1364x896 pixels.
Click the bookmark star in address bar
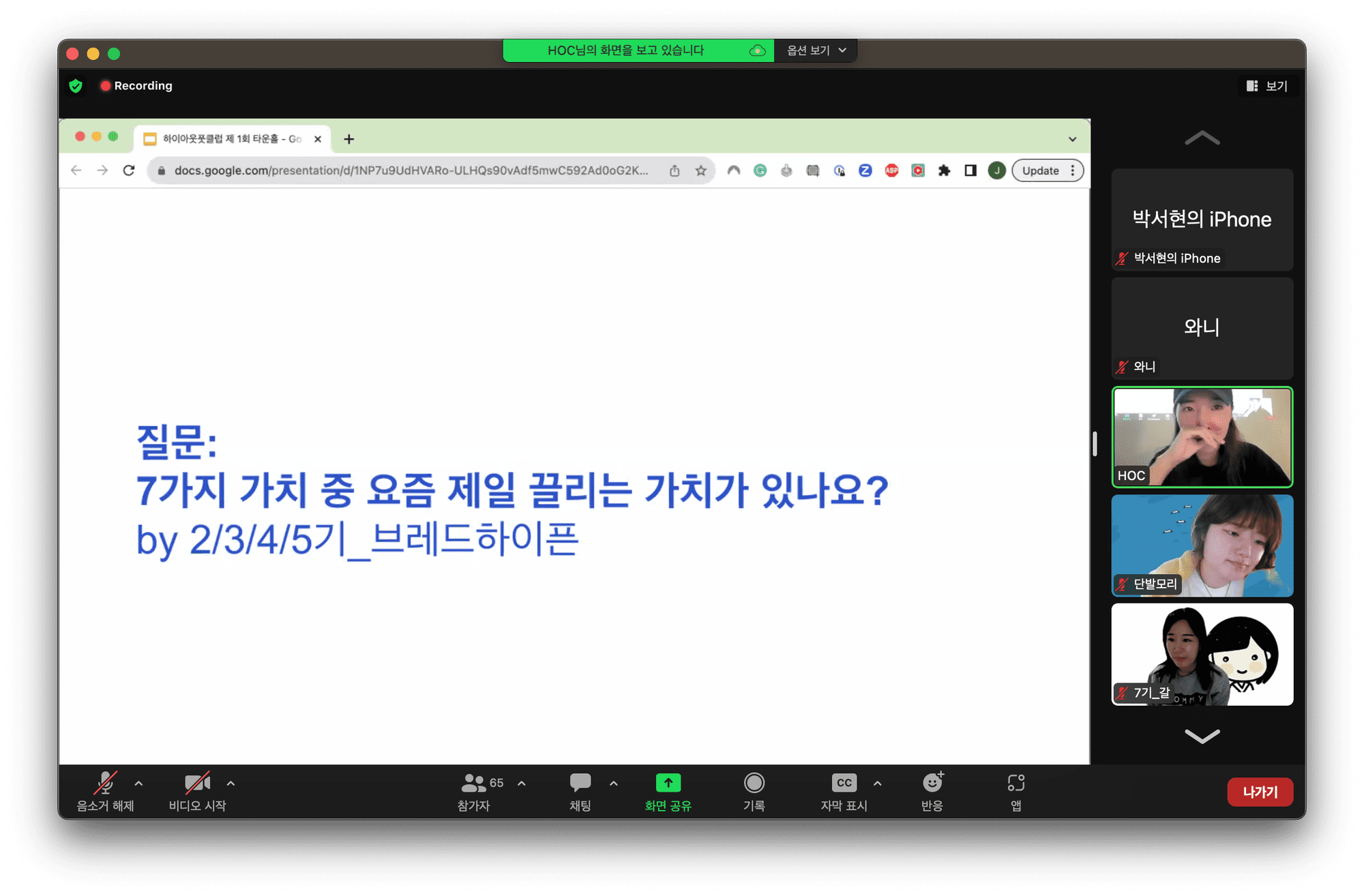(700, 170)
